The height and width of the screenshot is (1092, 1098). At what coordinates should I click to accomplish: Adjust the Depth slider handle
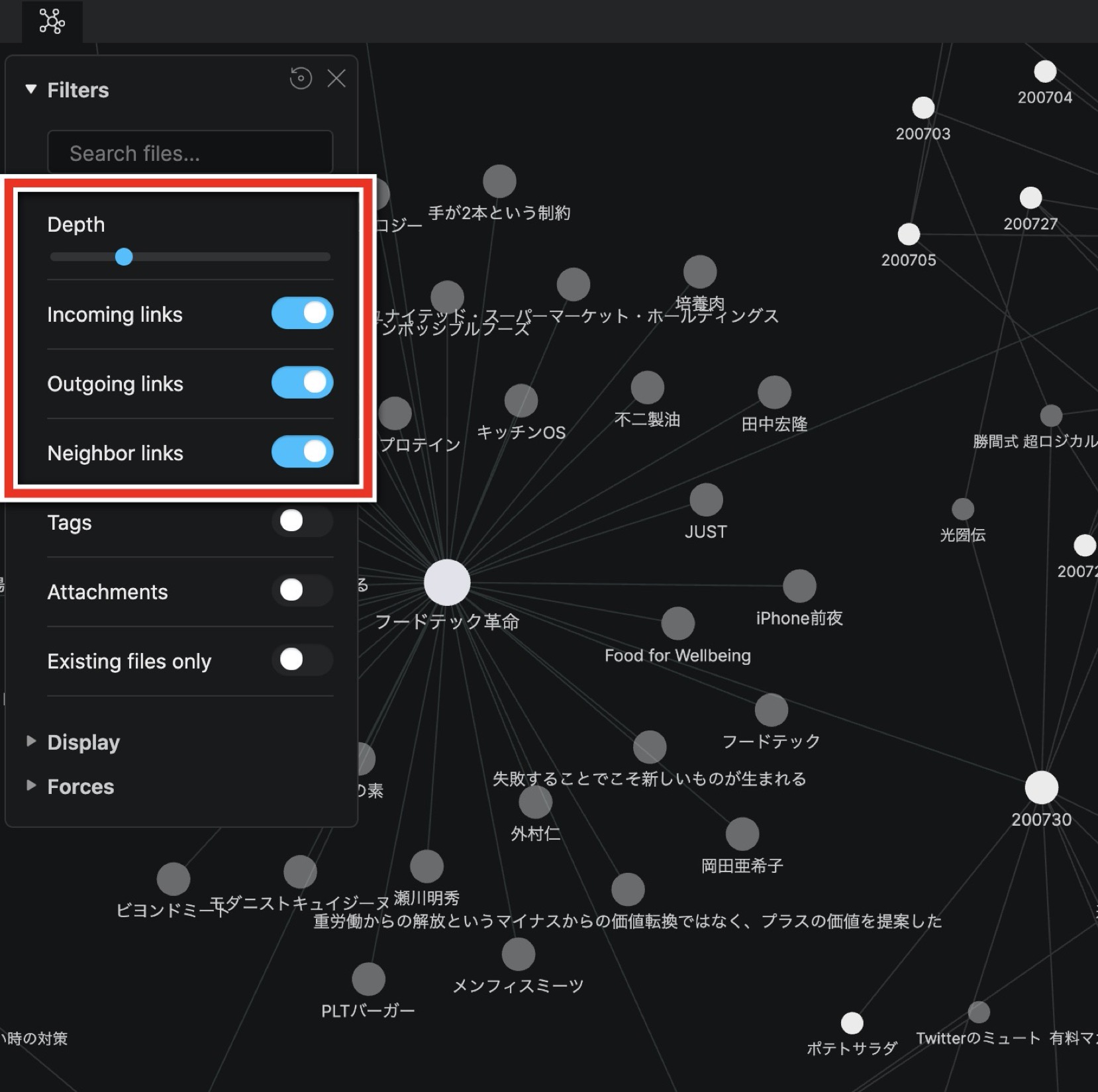tap(124, 257)
